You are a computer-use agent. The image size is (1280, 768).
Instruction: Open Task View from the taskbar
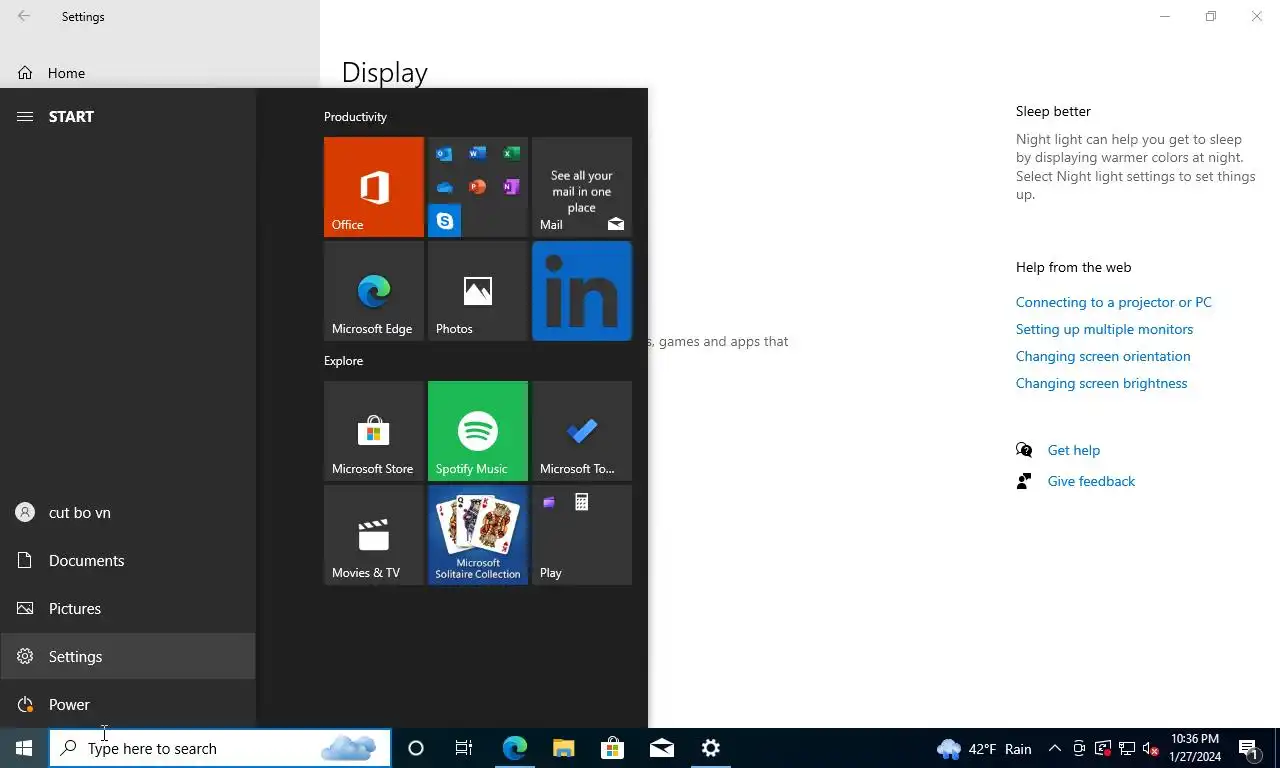coord(464,748)
